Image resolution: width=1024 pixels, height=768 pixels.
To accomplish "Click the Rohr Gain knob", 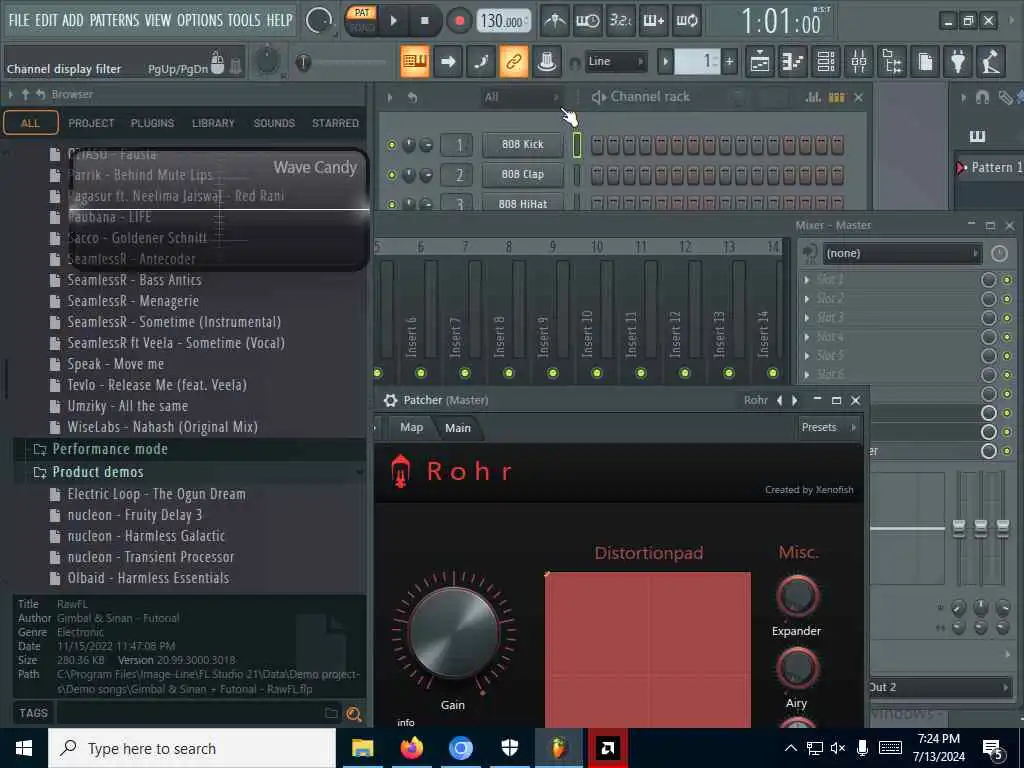I will pos(453,632).
